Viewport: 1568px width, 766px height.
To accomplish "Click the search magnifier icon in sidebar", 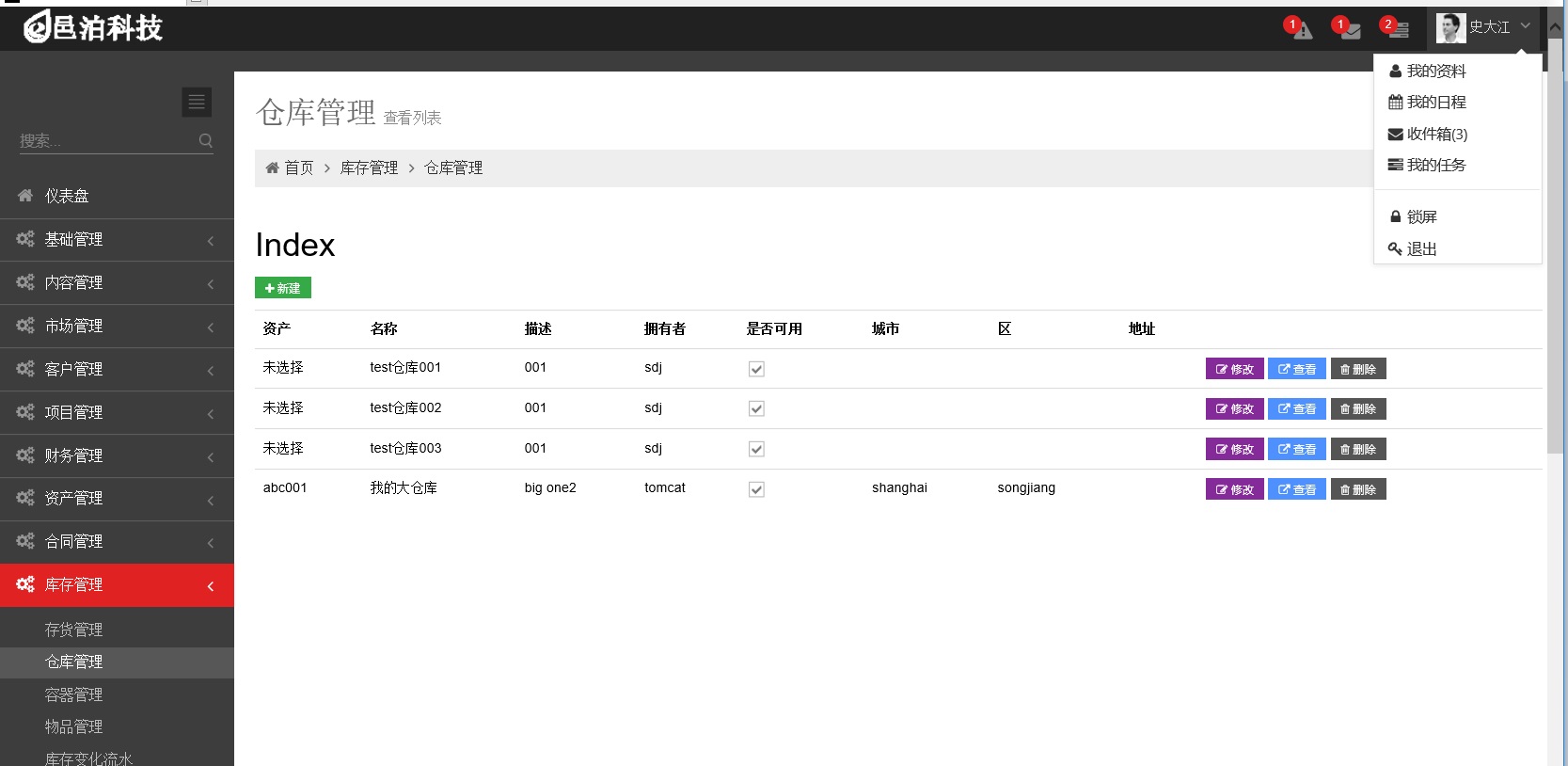I will pyautogui.click(x=206, y=141).
